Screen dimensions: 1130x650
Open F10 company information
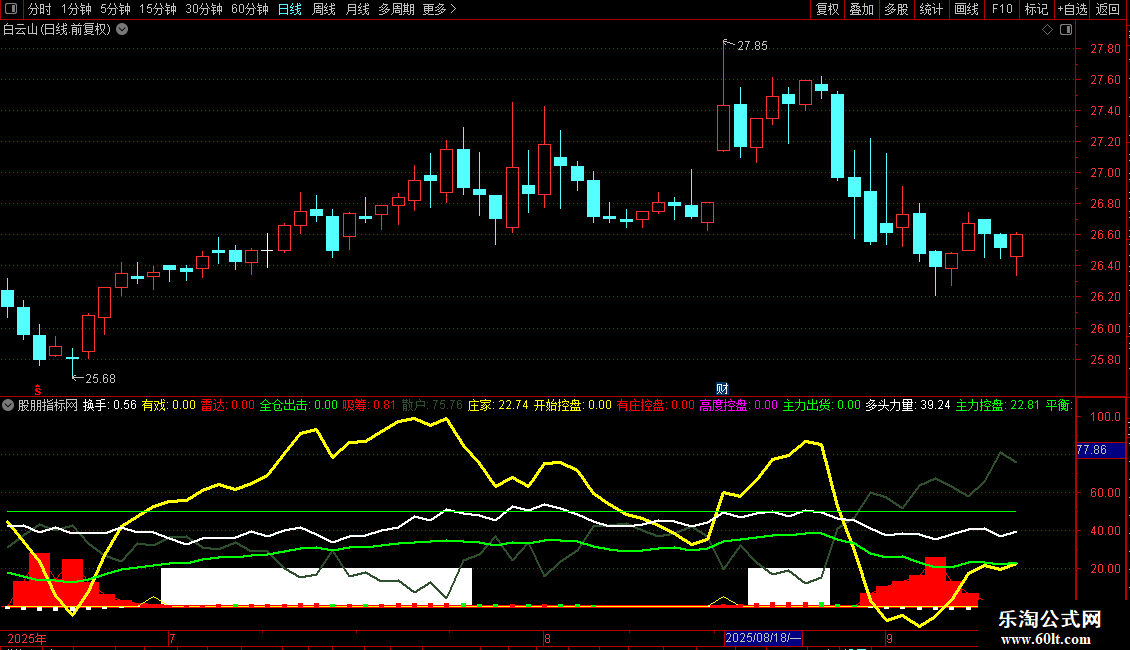(1002, 9)
